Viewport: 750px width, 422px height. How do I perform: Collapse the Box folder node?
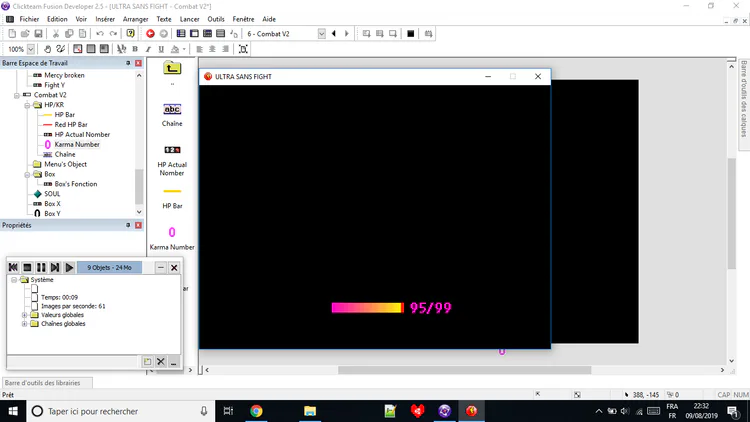pos(27,175)
